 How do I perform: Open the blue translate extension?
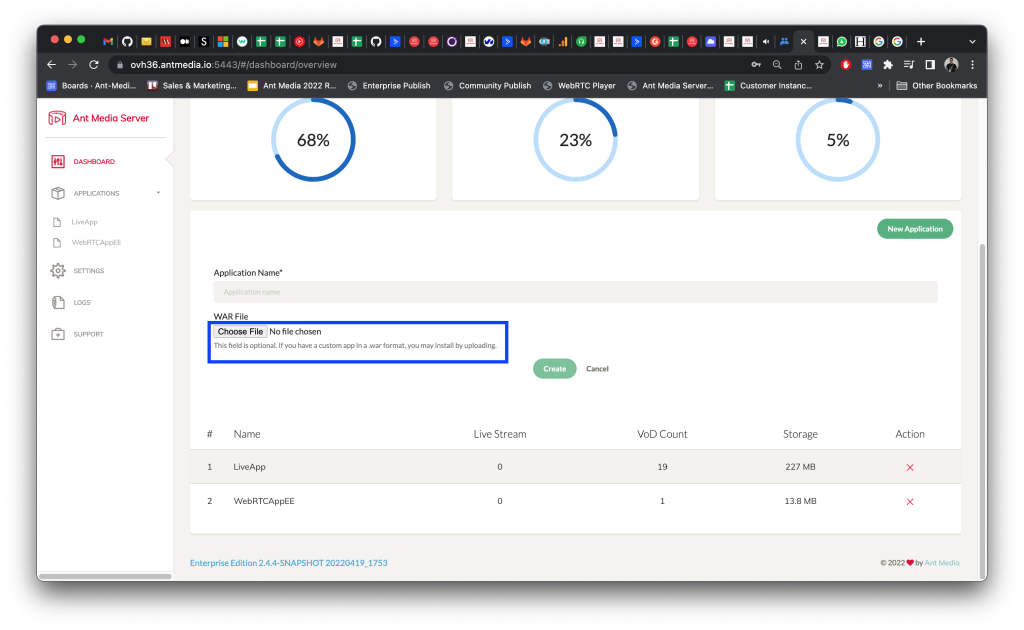[x=867, y=65]
